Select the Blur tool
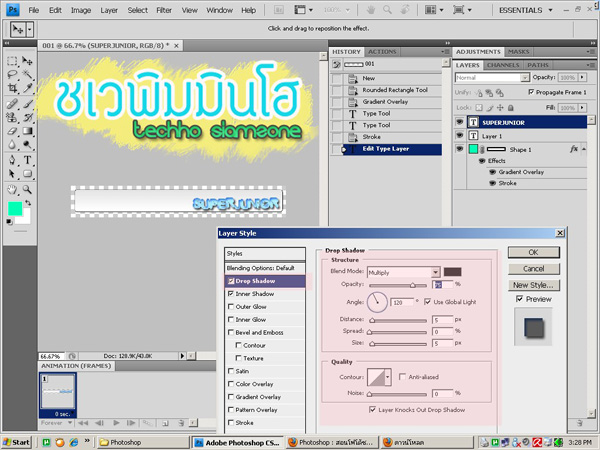 pos(12,145)
